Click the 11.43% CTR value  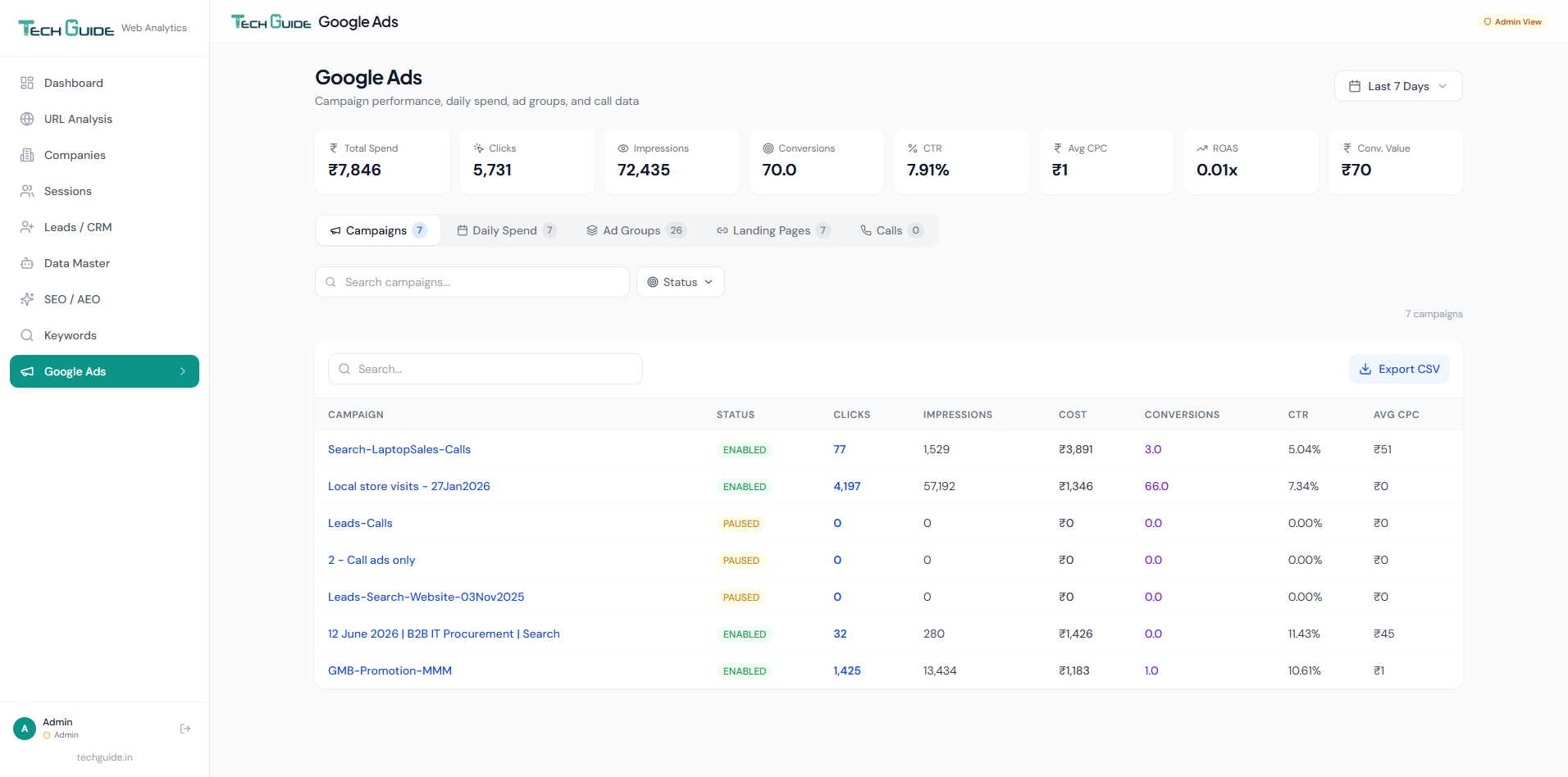coord(1304,634)
